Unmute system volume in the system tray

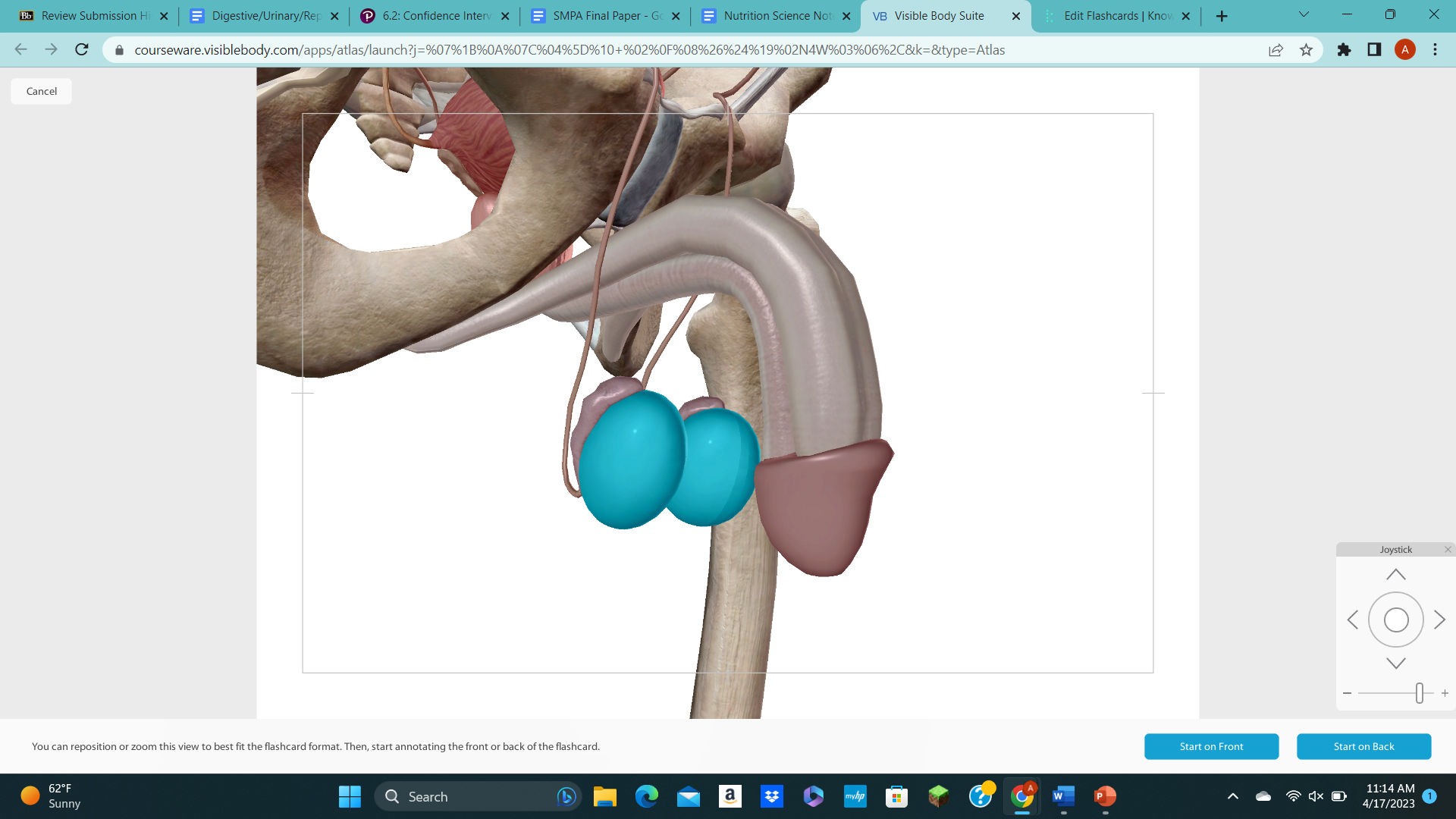[1314, 796]
